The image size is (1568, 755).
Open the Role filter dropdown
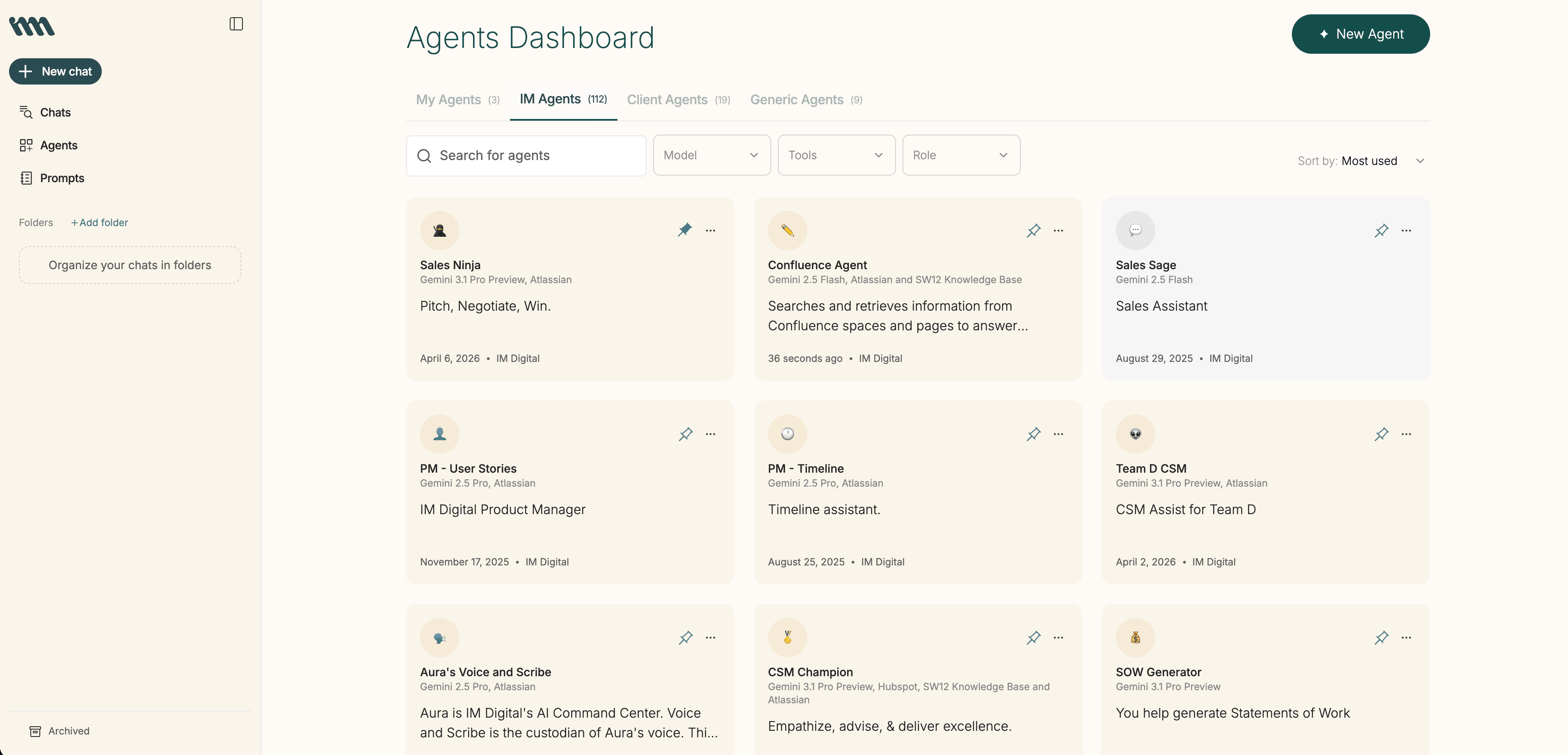pos(961,155)
